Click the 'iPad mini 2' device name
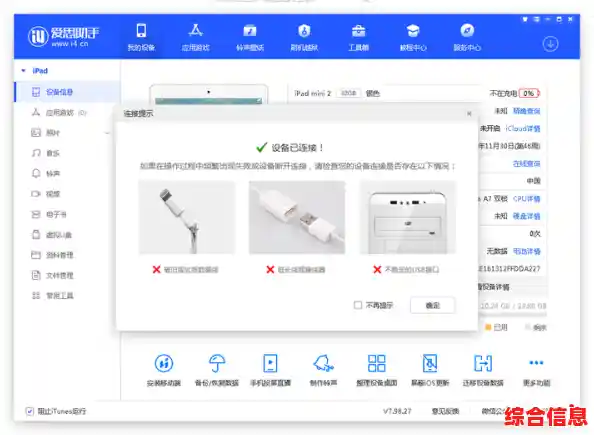This screenshot has width=594, height=435. 313,93
